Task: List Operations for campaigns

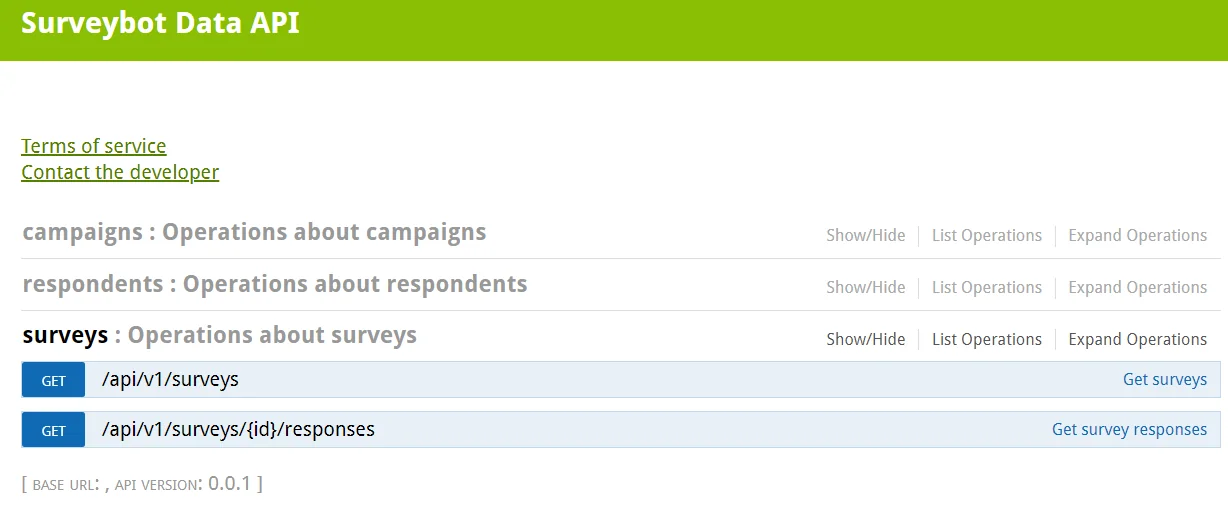Action: pos(987,236)
